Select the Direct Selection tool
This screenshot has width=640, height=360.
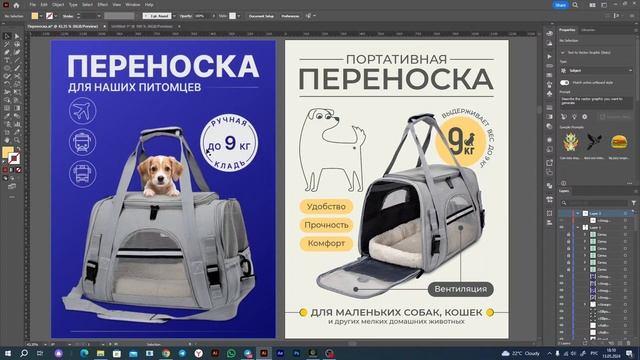17,36
